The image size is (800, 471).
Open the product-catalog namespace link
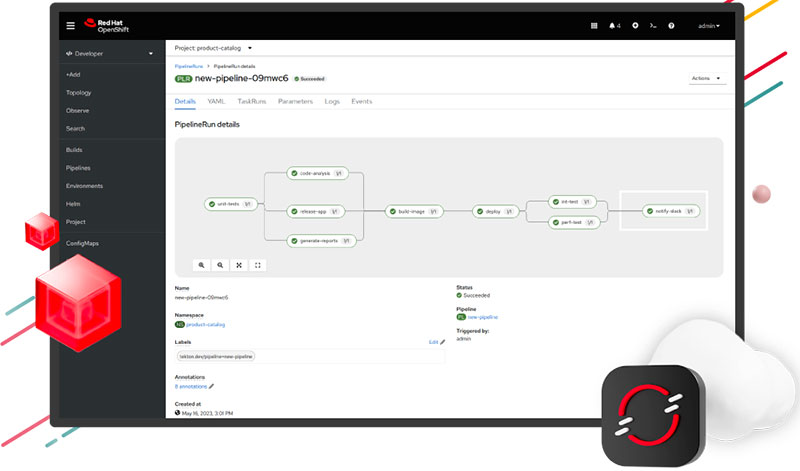click(x=205, y=325)
